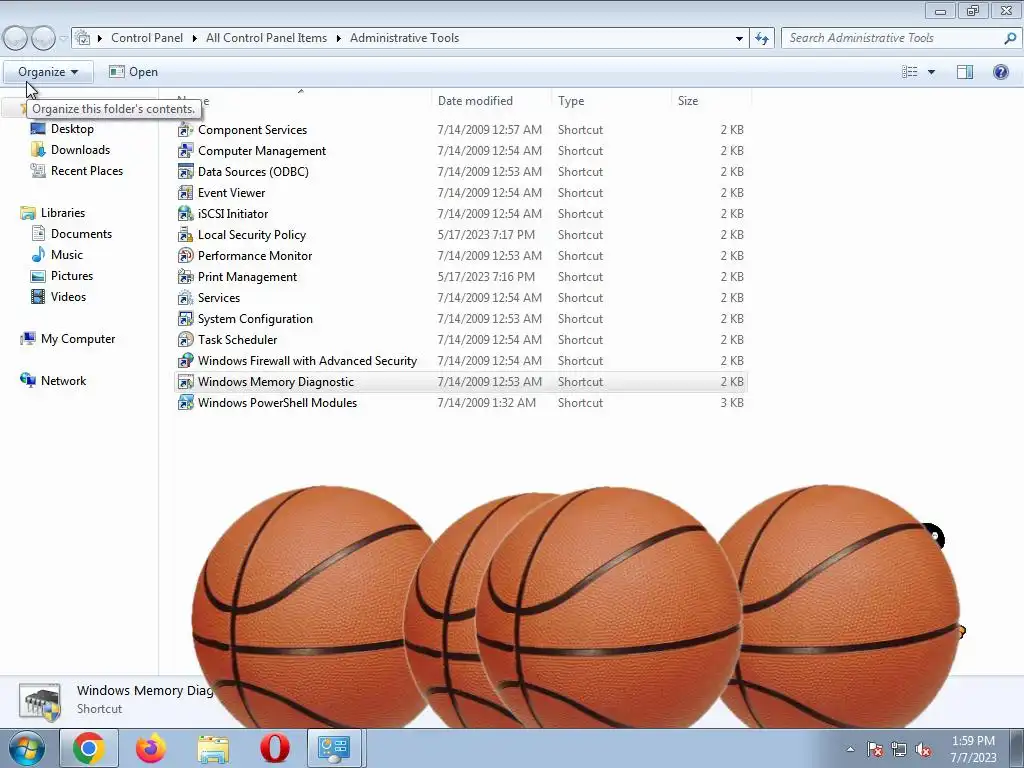Open Opera from the taskbar
1024x768 pixels.
tap(275, 748)
